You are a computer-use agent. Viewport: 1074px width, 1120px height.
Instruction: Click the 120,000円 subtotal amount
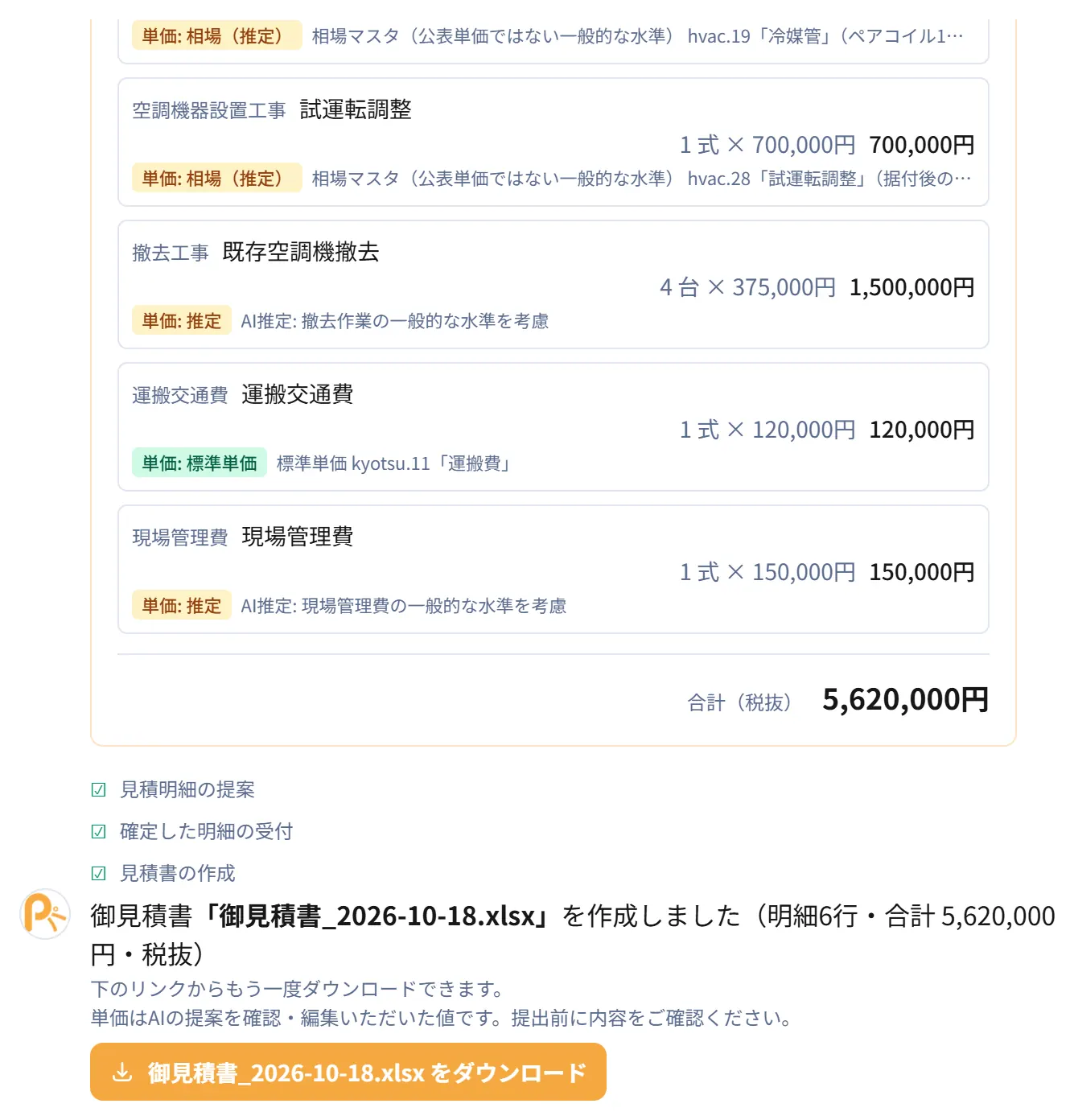point(922,430)
